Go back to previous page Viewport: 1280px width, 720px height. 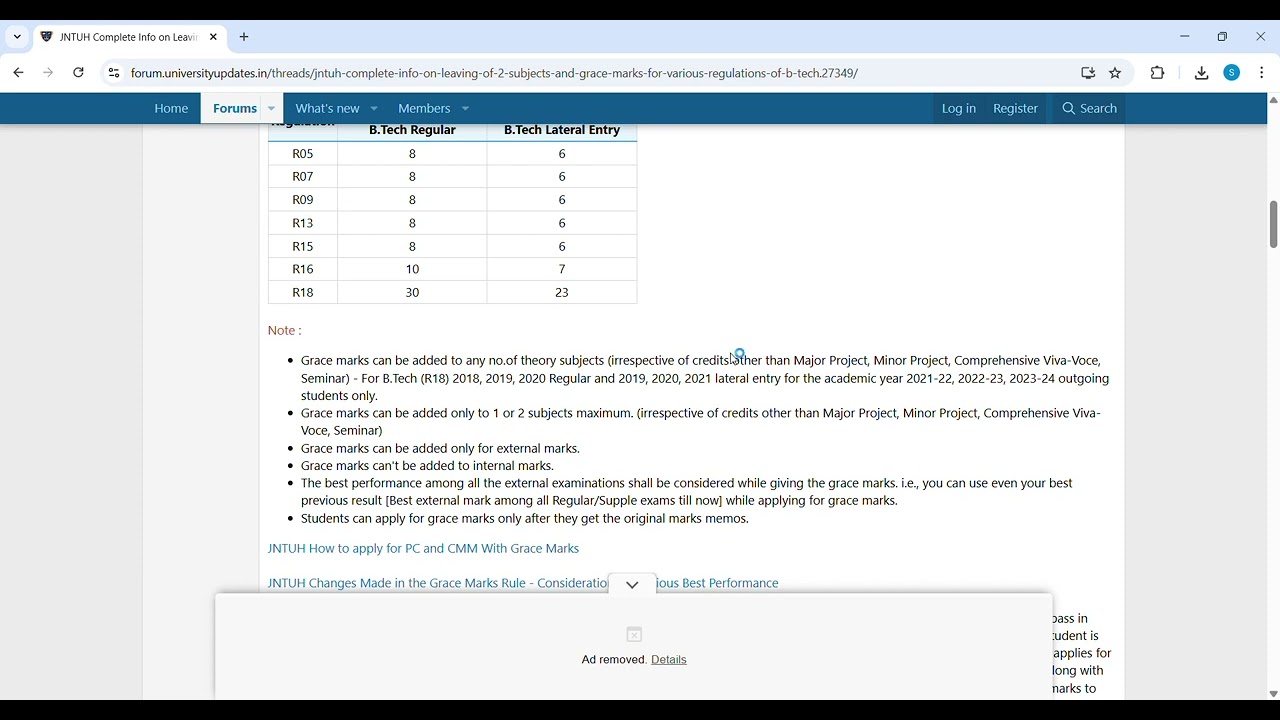click(x=19, y=73)
